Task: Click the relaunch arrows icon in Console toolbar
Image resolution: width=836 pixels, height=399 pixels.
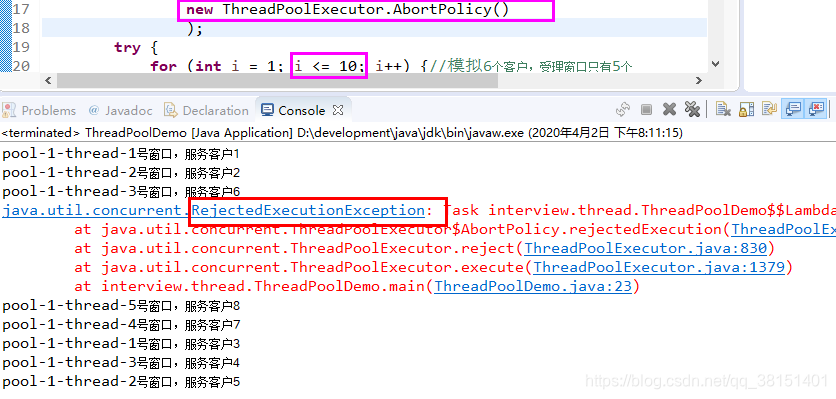Action: coord(623,110)
